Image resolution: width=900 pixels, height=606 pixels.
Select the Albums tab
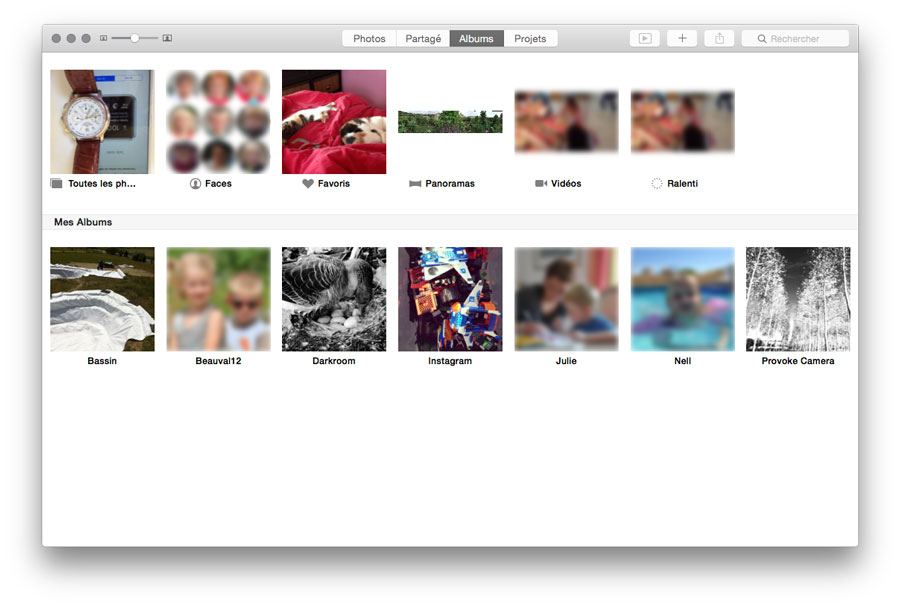(x=476, y=38)
